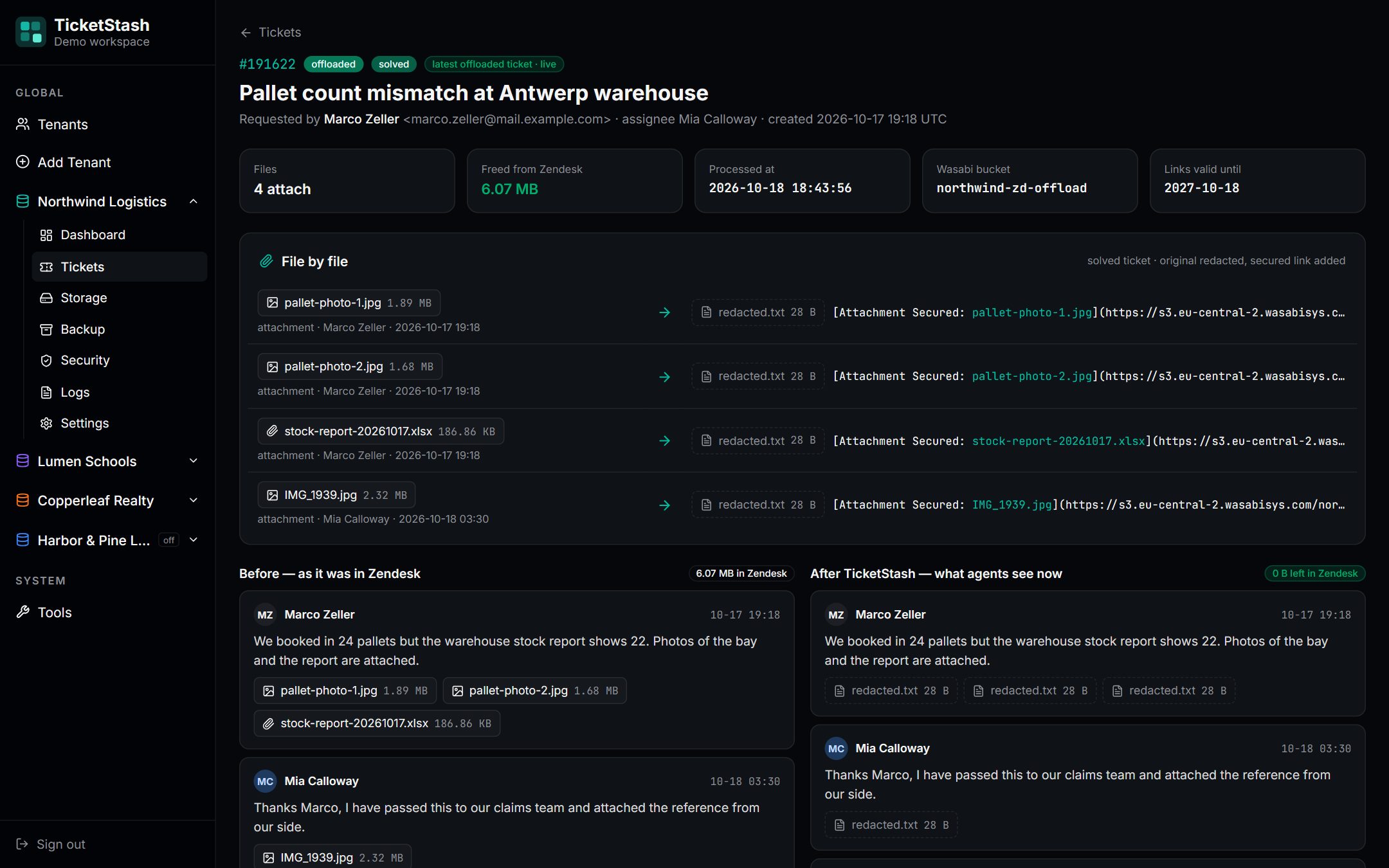Screen dimensions: 1389x868
Task: Click the MC avatar in Before panel
Action: [x=265, y=781]
